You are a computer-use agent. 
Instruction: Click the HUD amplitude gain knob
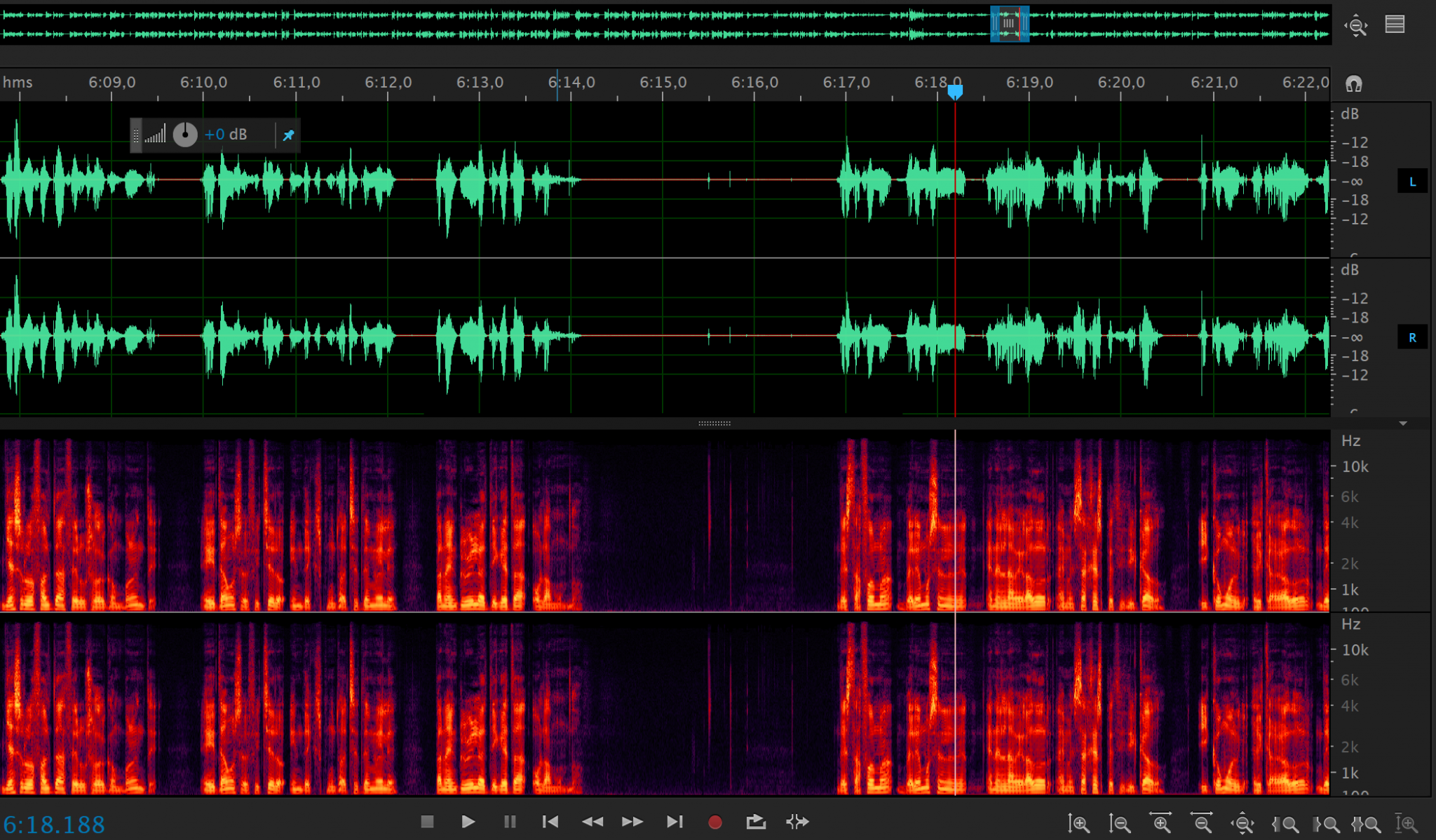click(x=185, y=135)
